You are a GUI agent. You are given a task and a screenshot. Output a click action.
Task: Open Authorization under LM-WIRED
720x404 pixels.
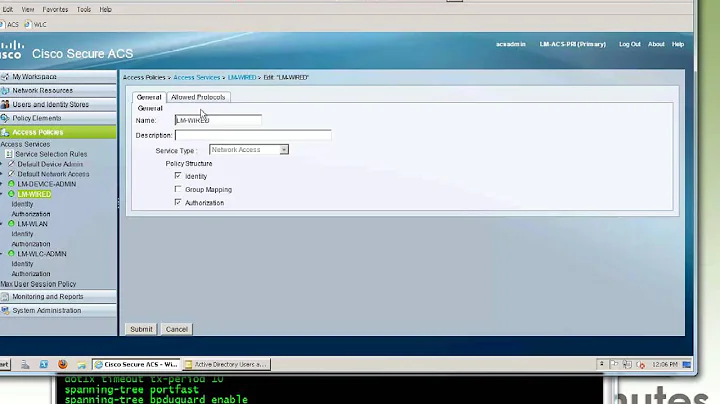pyautogui.click(x=31, y=214)
